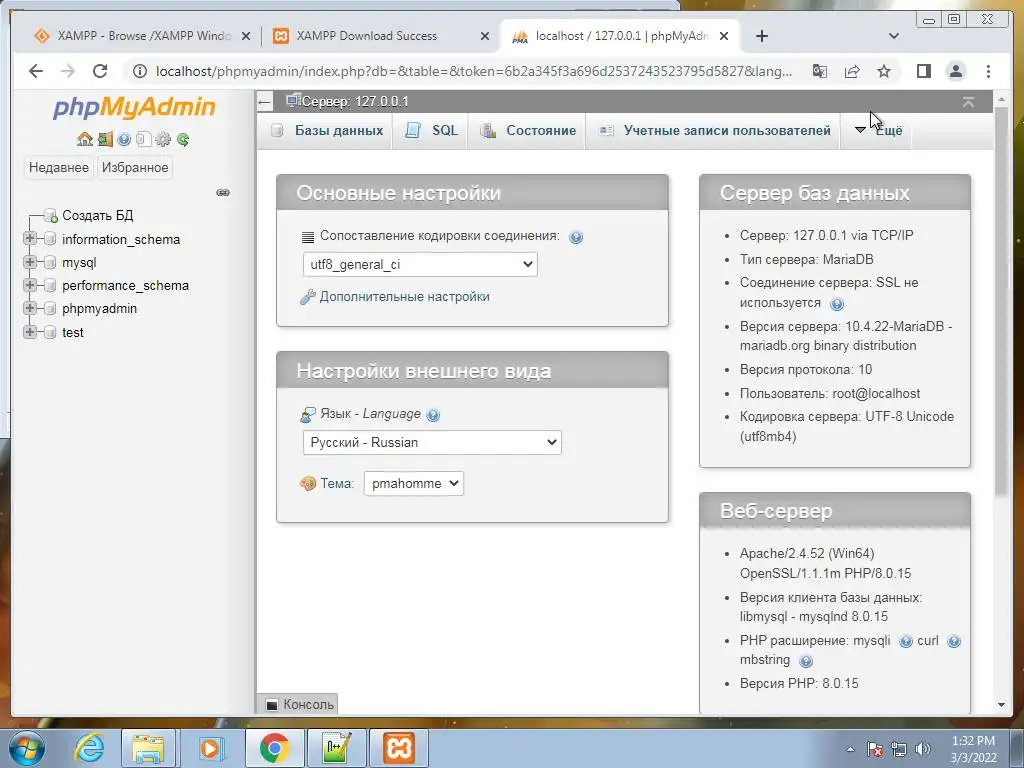Click the Избранное button
Screen dimensions: 1024x768
[135, 167]
